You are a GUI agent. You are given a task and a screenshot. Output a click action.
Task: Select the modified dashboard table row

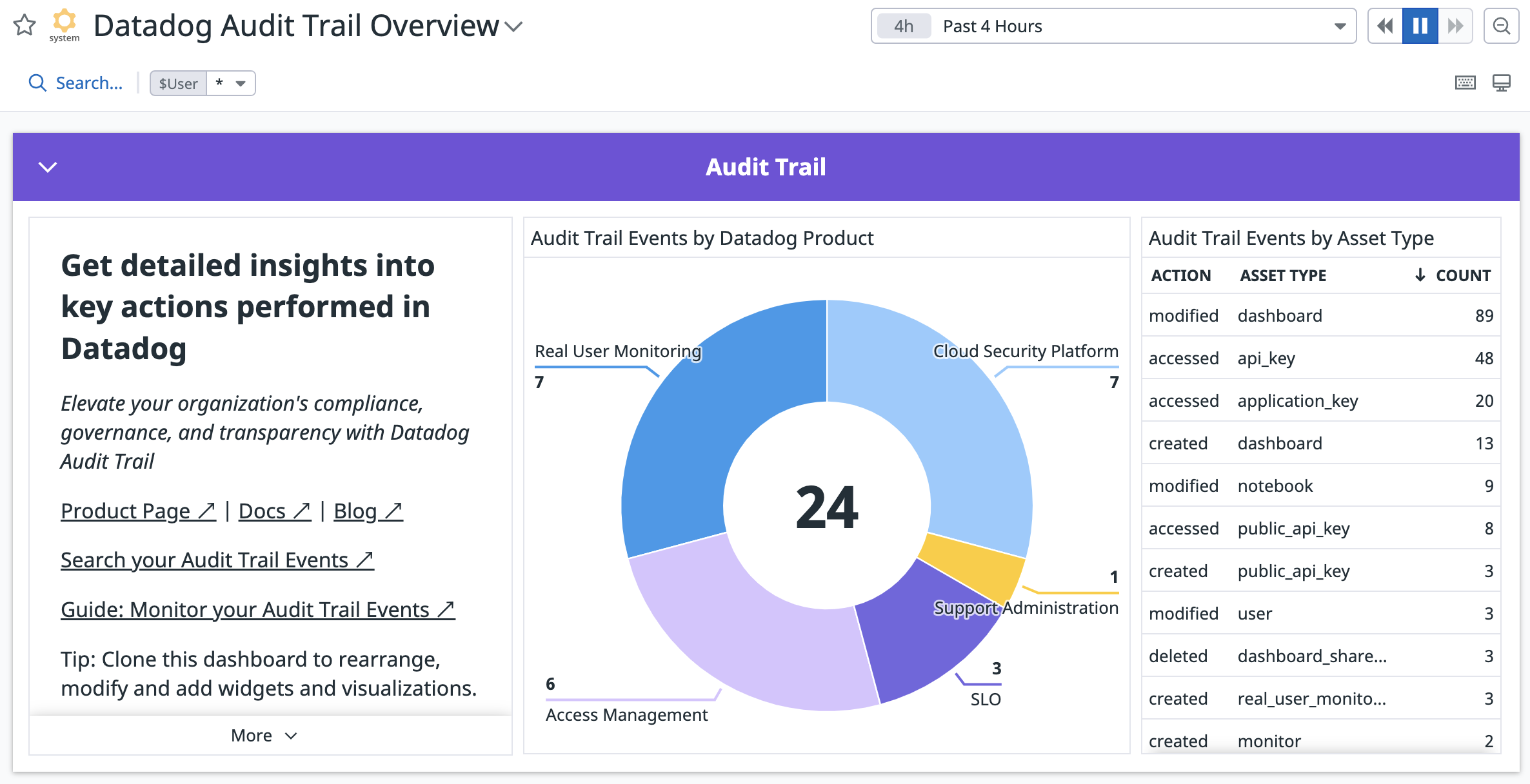[1321, 315]
